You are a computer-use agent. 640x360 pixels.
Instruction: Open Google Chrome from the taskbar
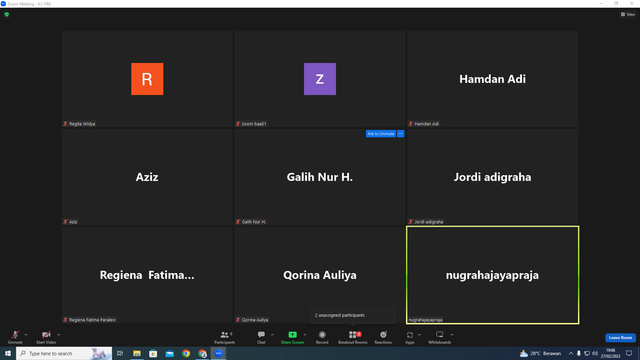186,353
